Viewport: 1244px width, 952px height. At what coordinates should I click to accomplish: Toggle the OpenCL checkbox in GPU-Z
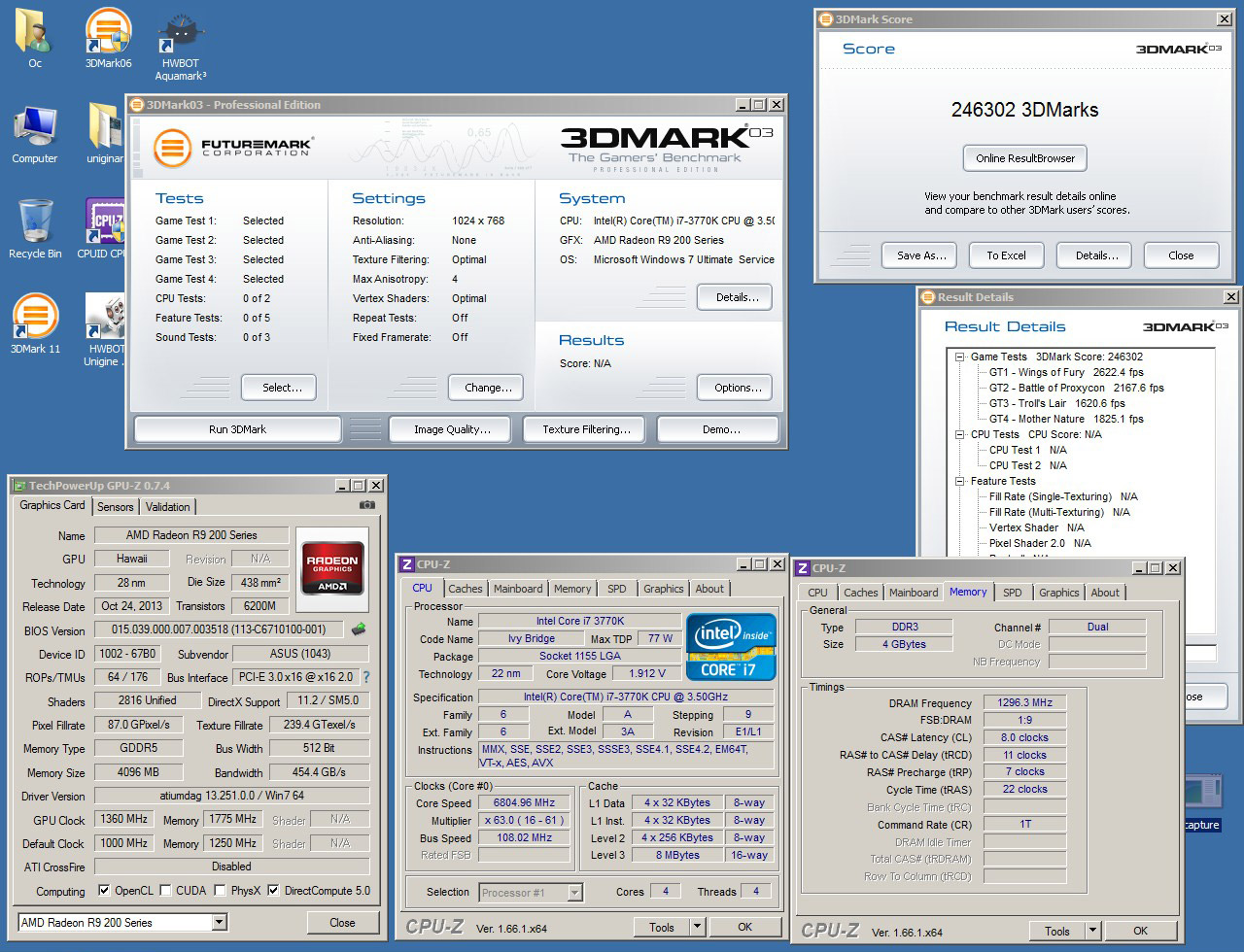pos(104,890)
